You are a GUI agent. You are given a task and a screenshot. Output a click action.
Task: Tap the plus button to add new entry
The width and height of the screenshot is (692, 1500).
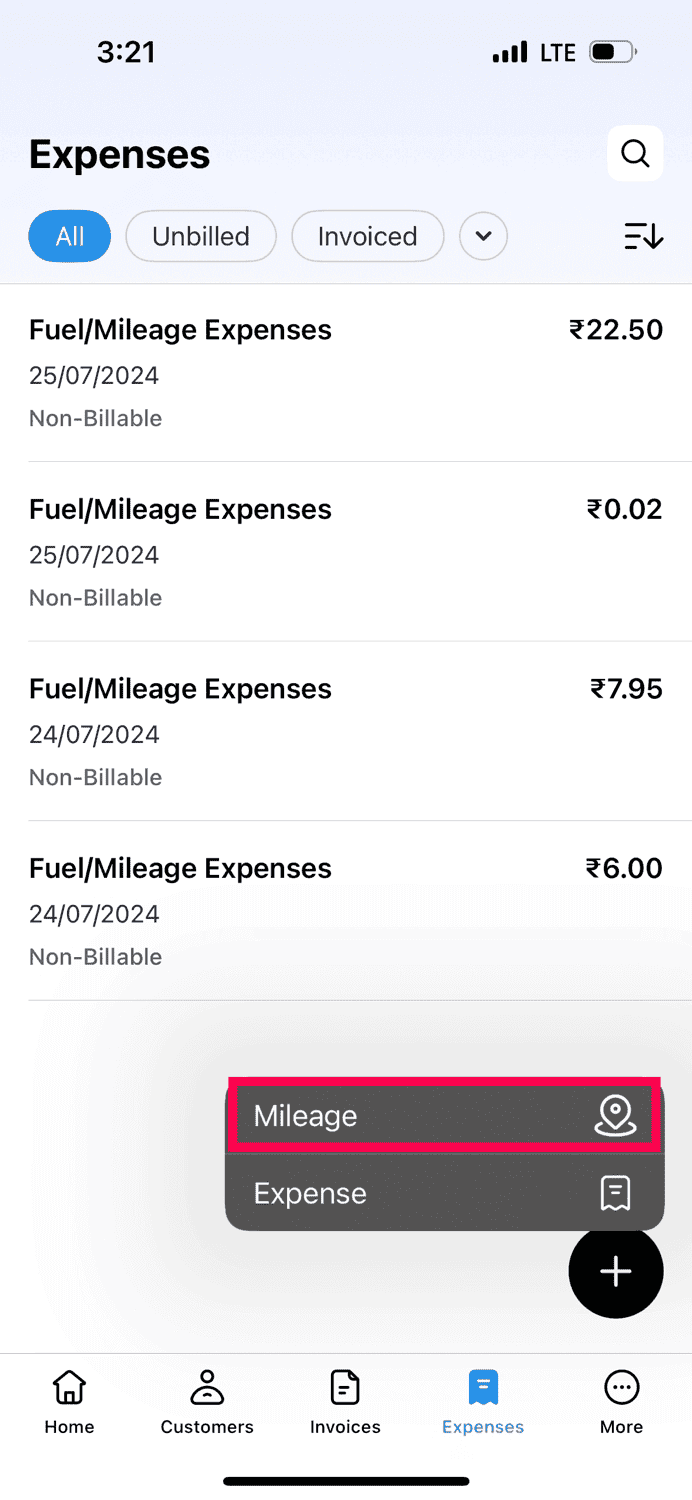616,1271
